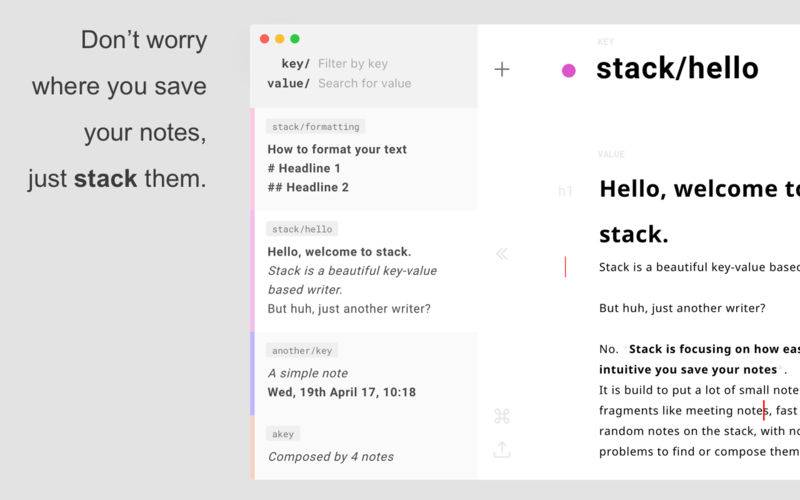The height and width of the screenshot is (500, 800).
Task: Click the stack/hello key title
Action: [677, 68]
